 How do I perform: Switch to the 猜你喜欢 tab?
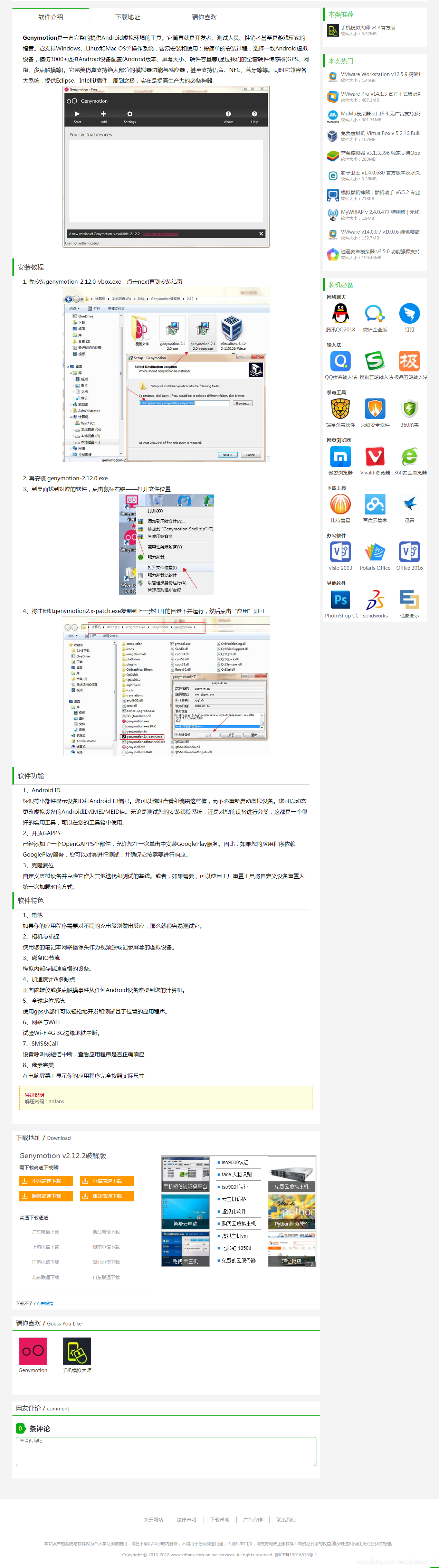pos(204,17)
